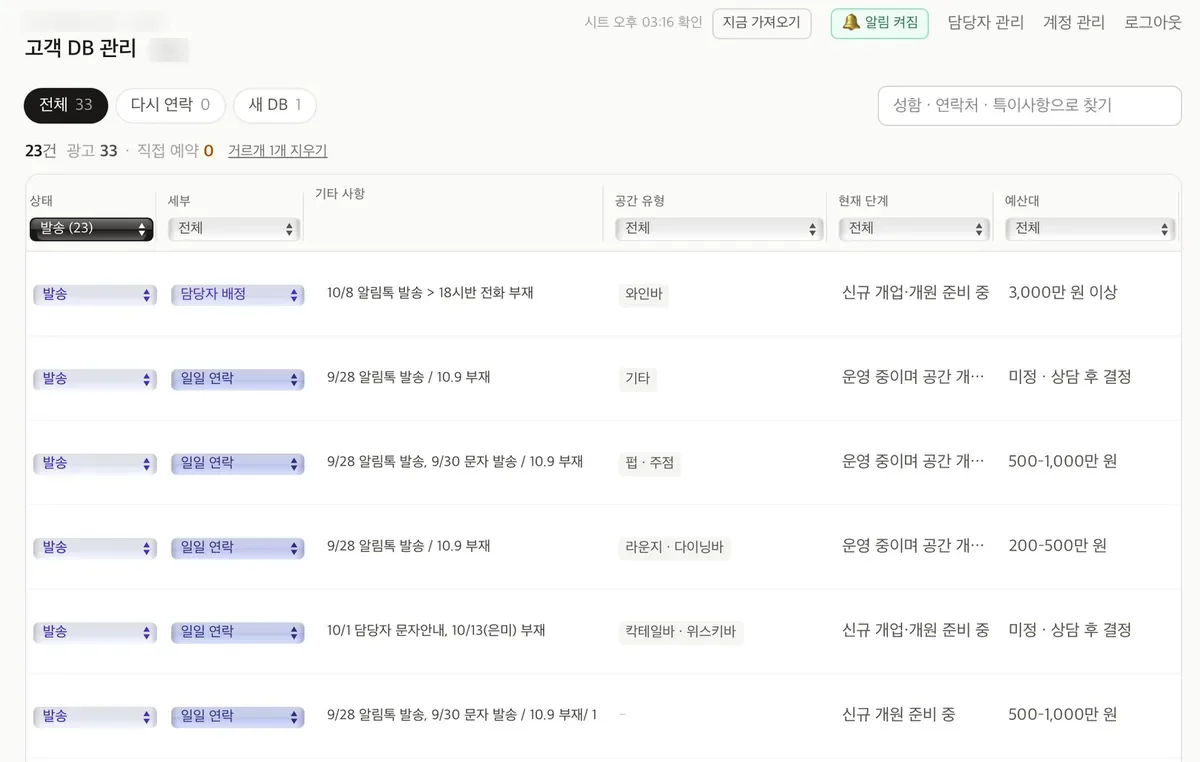The width and height of the screenshot is (1200, 762).
Task: Click the 펍 · 주점 tag
Action: pyautogui.click(x=649, y=463)
